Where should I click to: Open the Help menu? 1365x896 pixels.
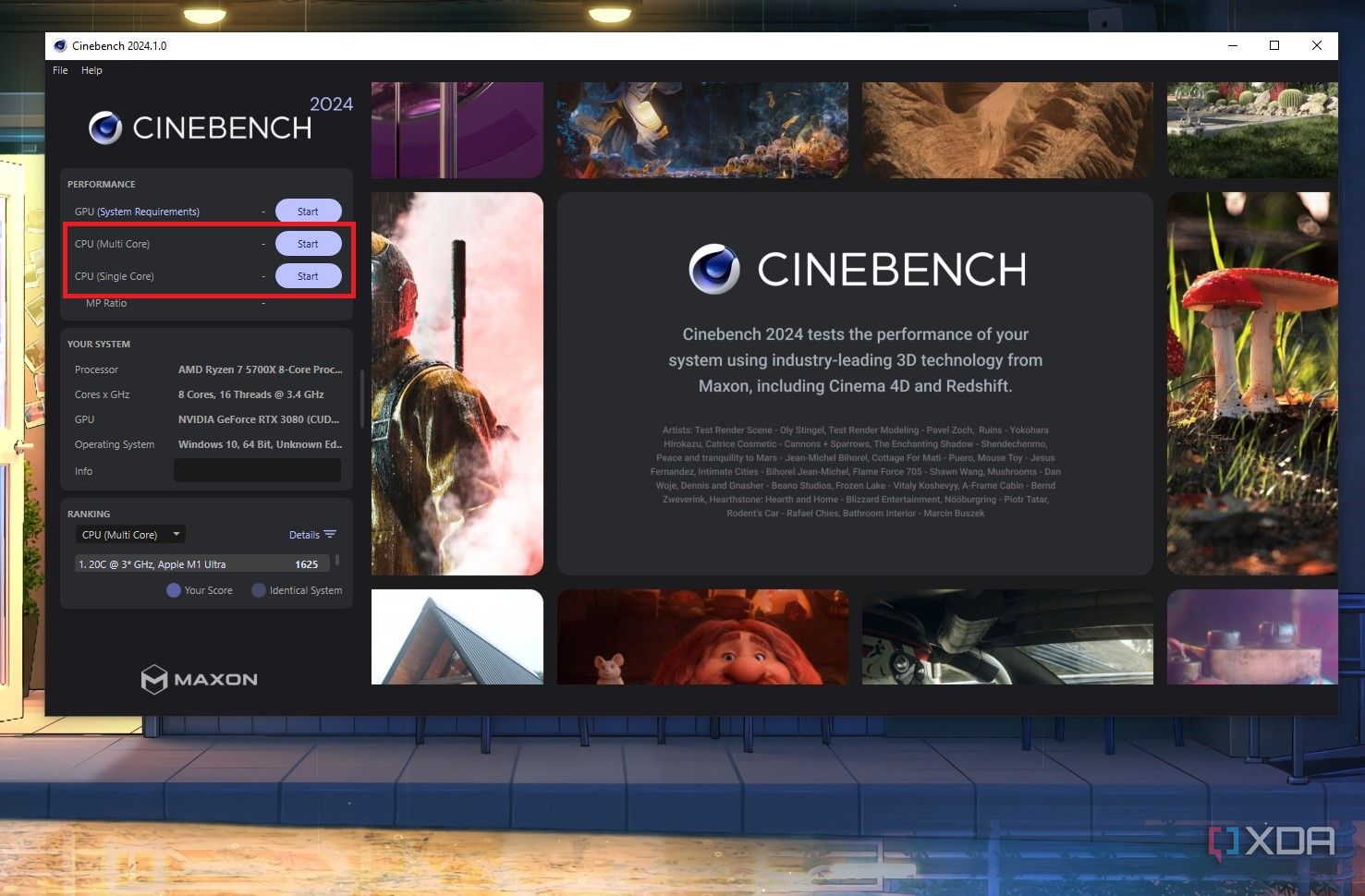(91, 70)
